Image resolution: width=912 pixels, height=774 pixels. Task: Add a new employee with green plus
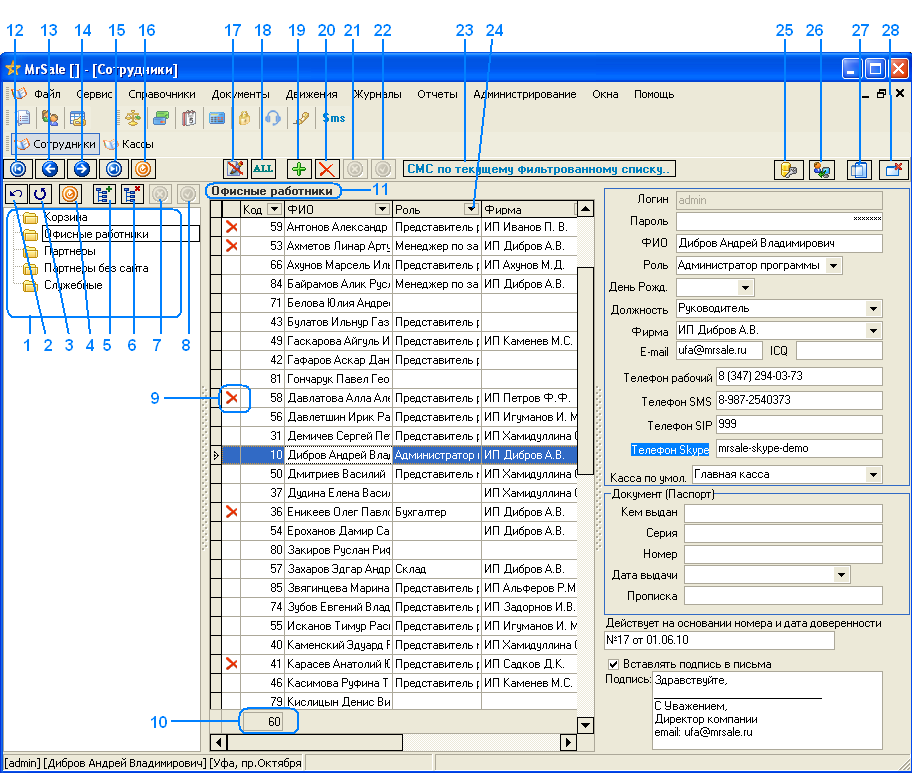(299, 169)
